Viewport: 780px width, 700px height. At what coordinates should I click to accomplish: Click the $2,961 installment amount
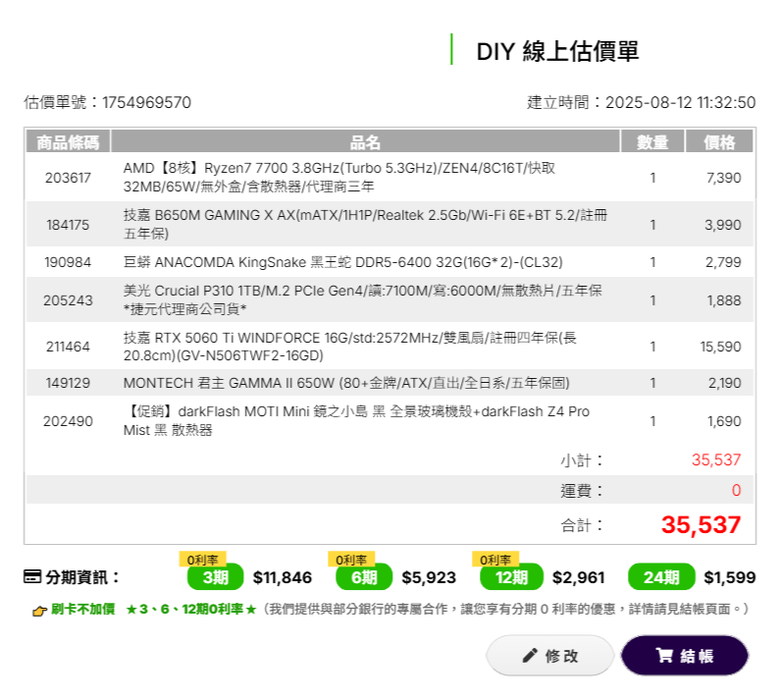578,578
